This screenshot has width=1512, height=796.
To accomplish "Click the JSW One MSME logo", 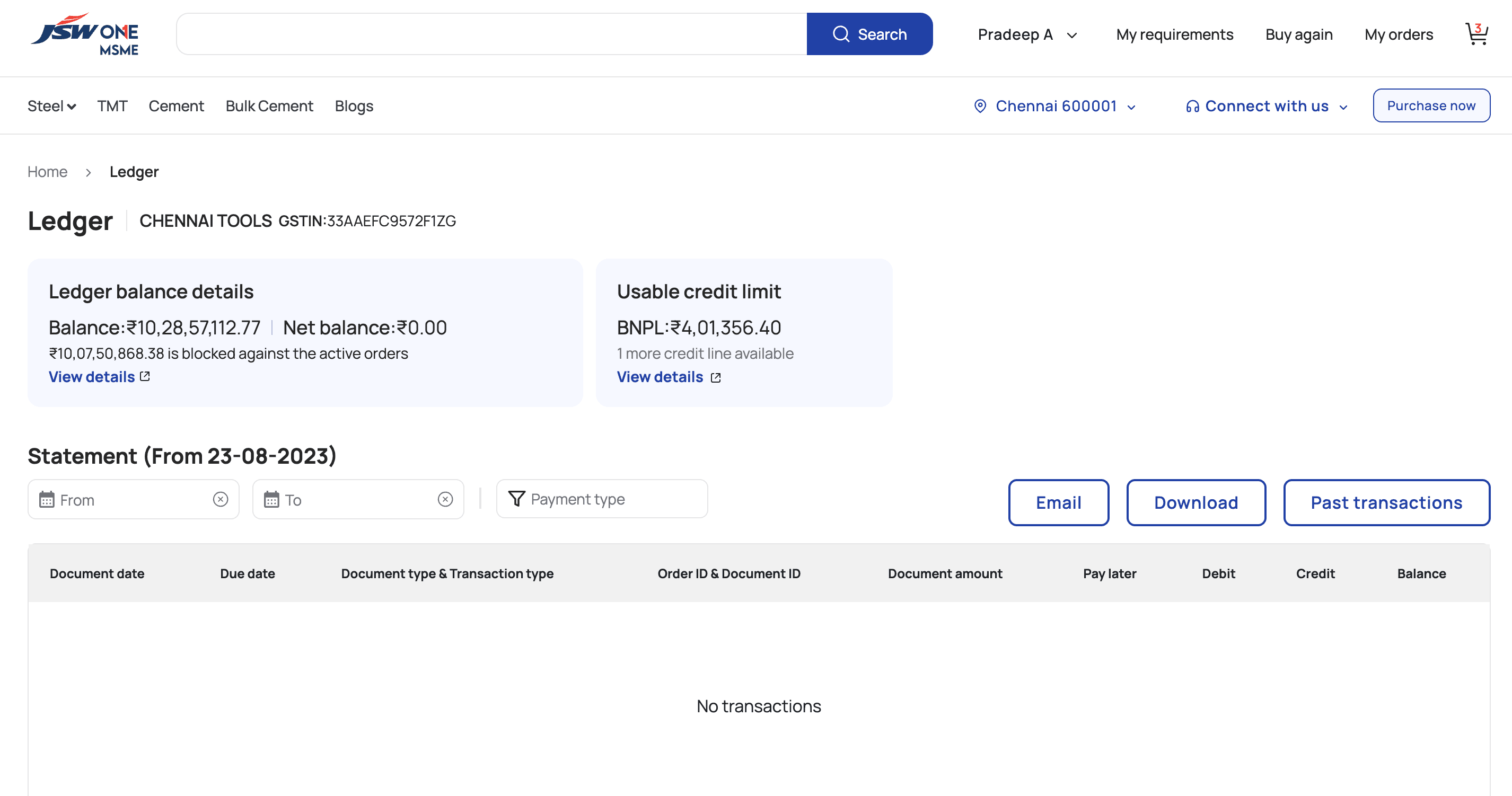I will point(85,34).
